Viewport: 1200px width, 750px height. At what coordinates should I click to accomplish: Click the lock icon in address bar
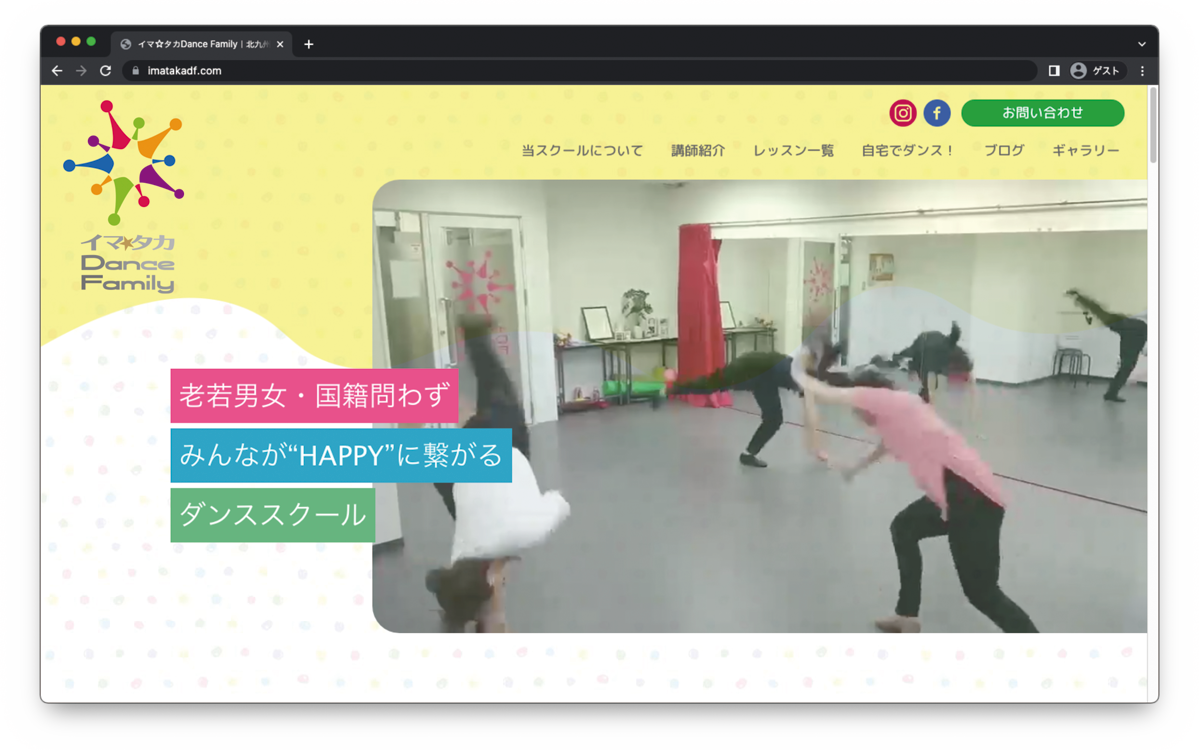click(135, 71)
